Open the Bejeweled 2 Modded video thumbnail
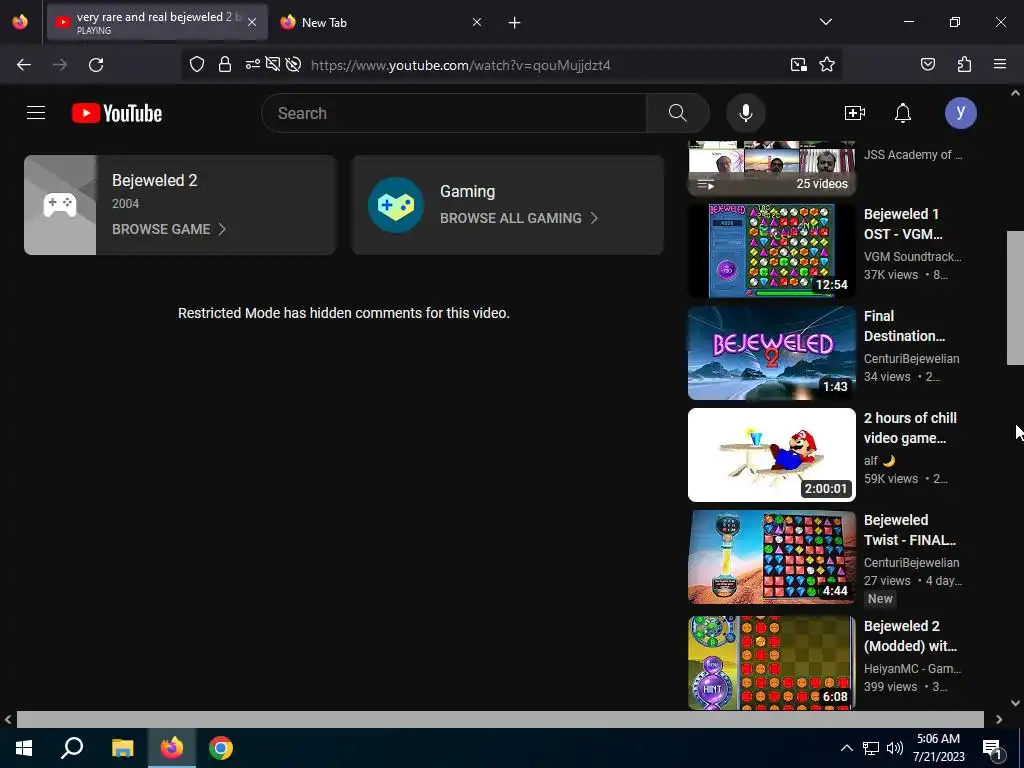The image size is (1024, 768). [771, 663]
